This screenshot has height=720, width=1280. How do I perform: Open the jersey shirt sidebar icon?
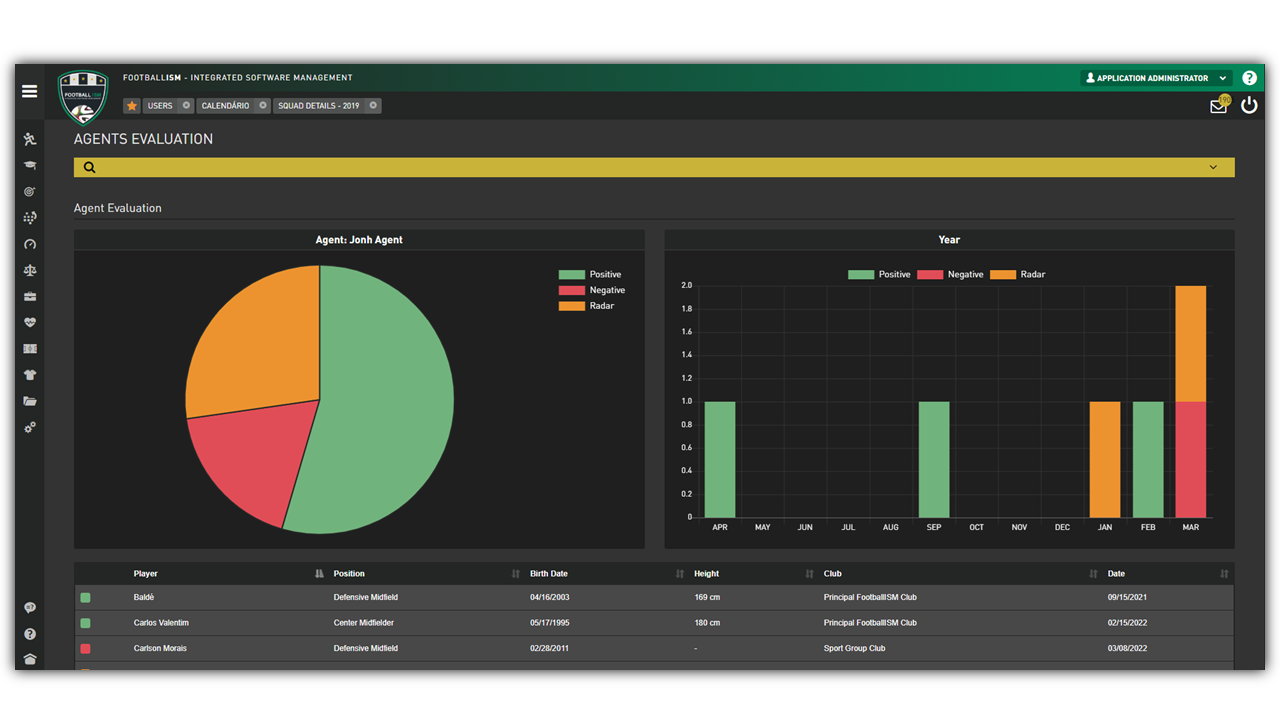(30, 375)
